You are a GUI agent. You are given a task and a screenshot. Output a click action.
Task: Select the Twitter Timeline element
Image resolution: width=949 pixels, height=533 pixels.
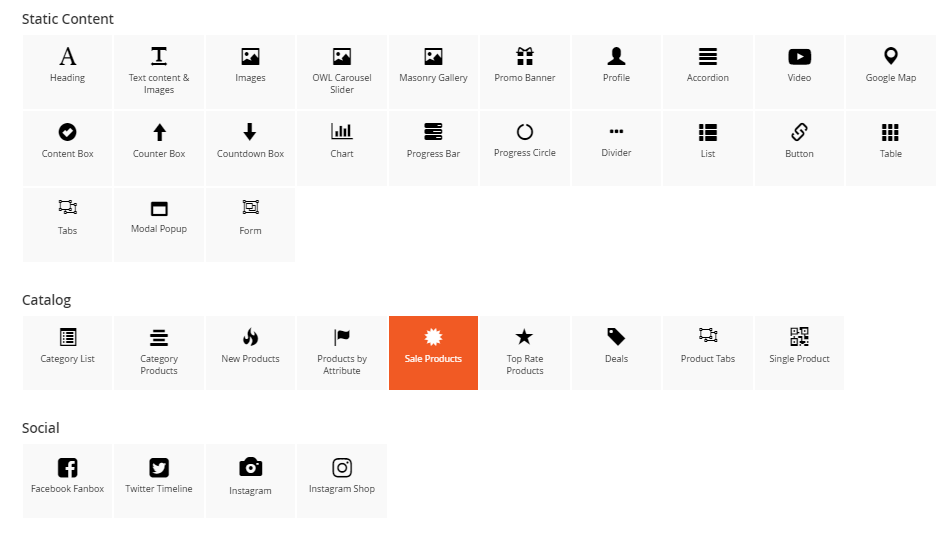tap(159, 480)
